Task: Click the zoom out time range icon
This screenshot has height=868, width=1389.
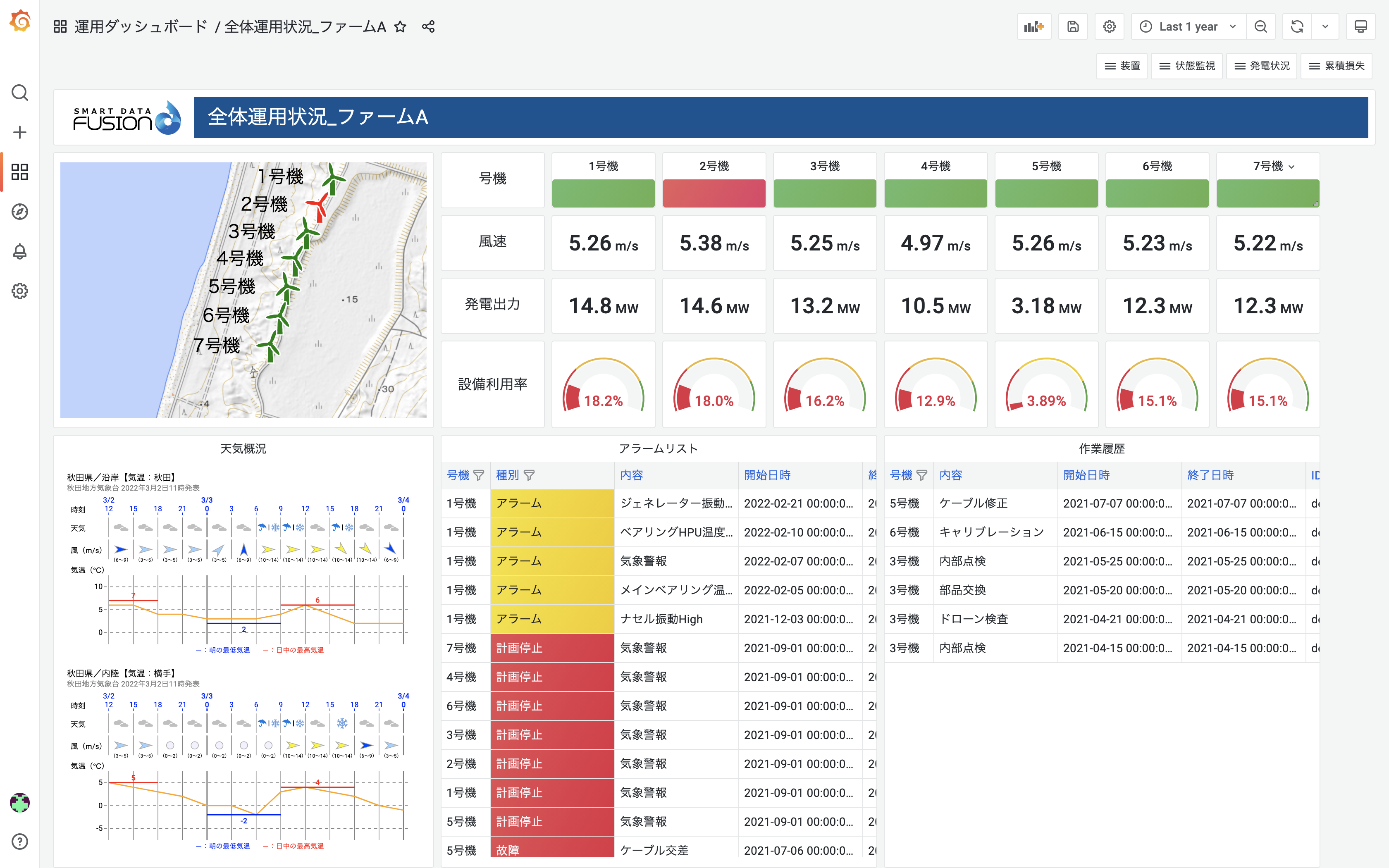Action: coord(1260,26)
